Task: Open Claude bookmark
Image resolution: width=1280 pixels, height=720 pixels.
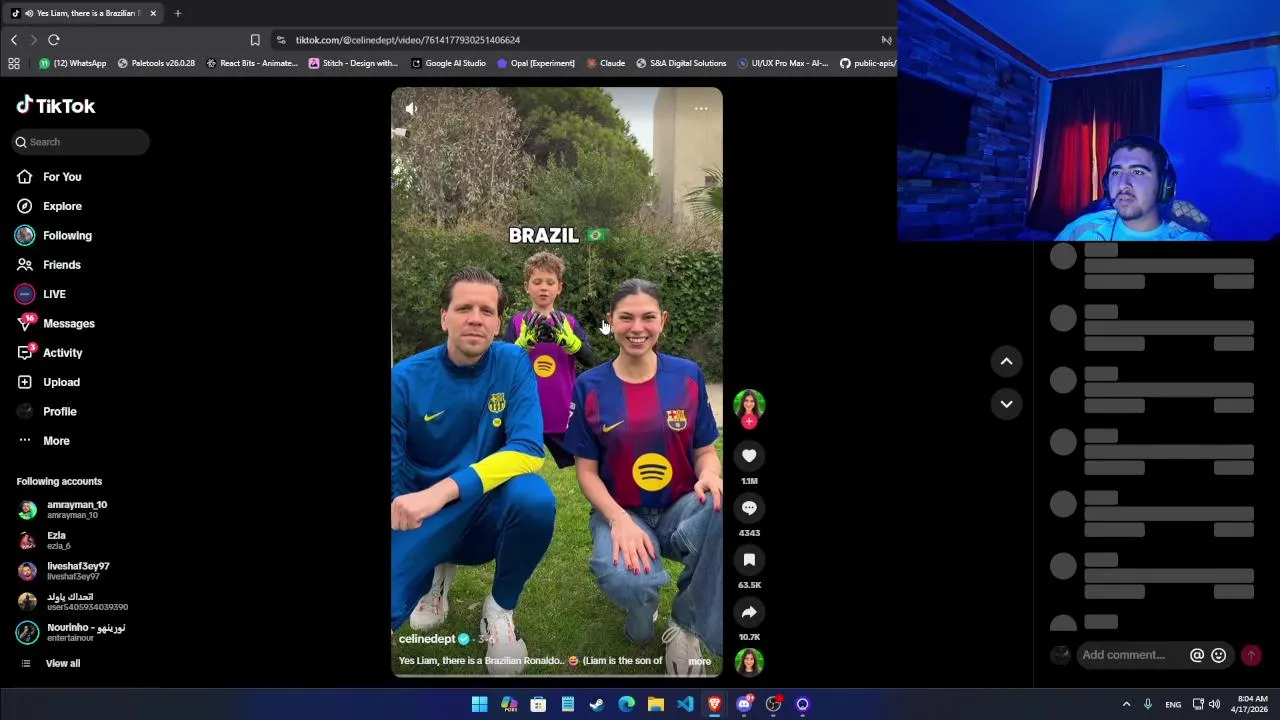Action: coord(606,63)
